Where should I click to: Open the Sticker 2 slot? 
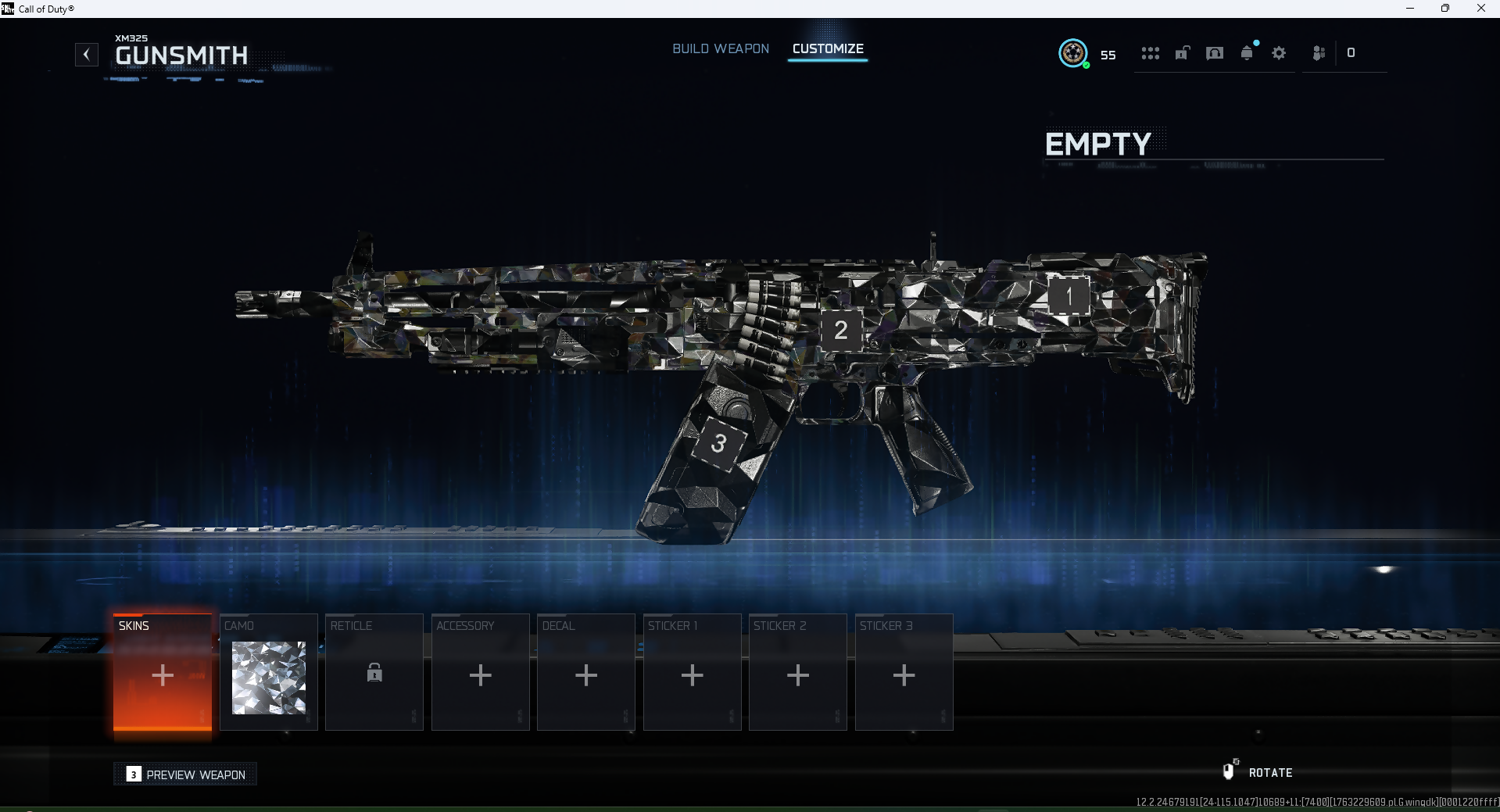[x=798, y=674]
